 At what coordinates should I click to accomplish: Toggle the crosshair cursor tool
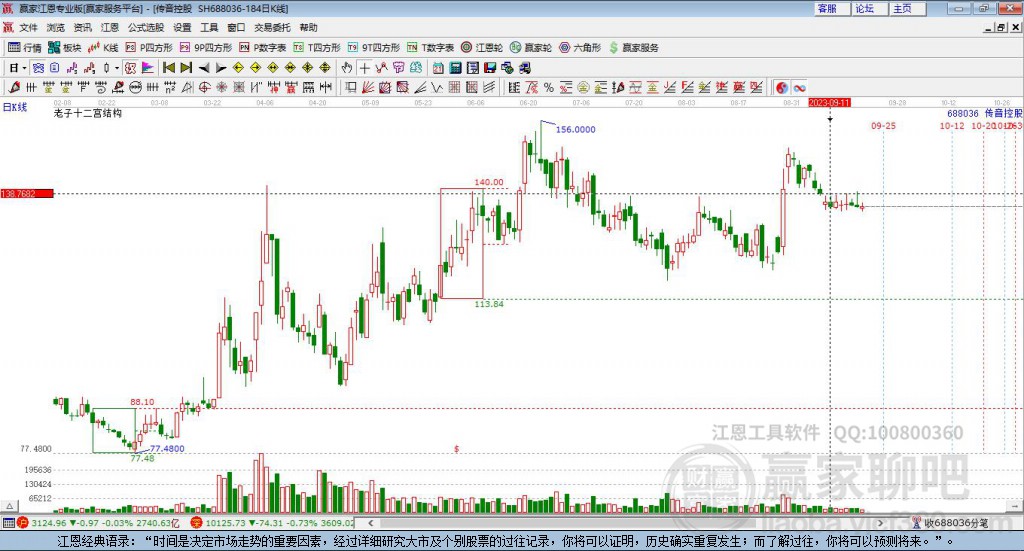tap(364, 68)
